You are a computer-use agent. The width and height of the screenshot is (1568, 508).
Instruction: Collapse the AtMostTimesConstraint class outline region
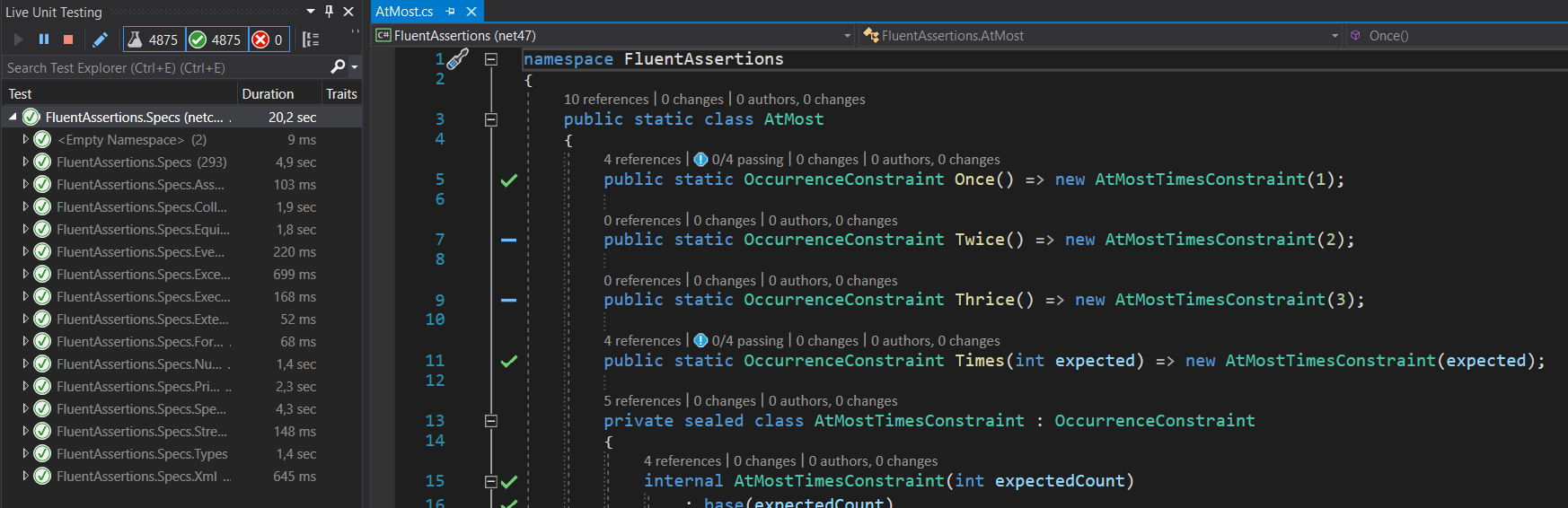[x=491, y=421]
